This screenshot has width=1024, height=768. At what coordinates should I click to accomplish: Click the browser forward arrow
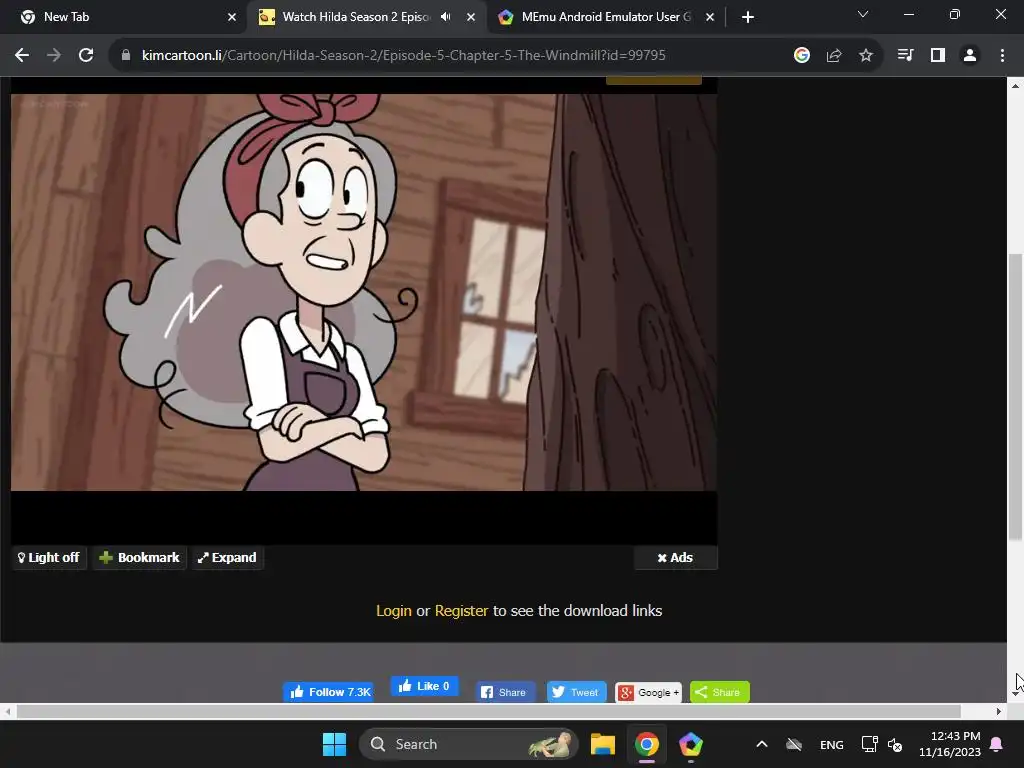click(x=54, y=56)
